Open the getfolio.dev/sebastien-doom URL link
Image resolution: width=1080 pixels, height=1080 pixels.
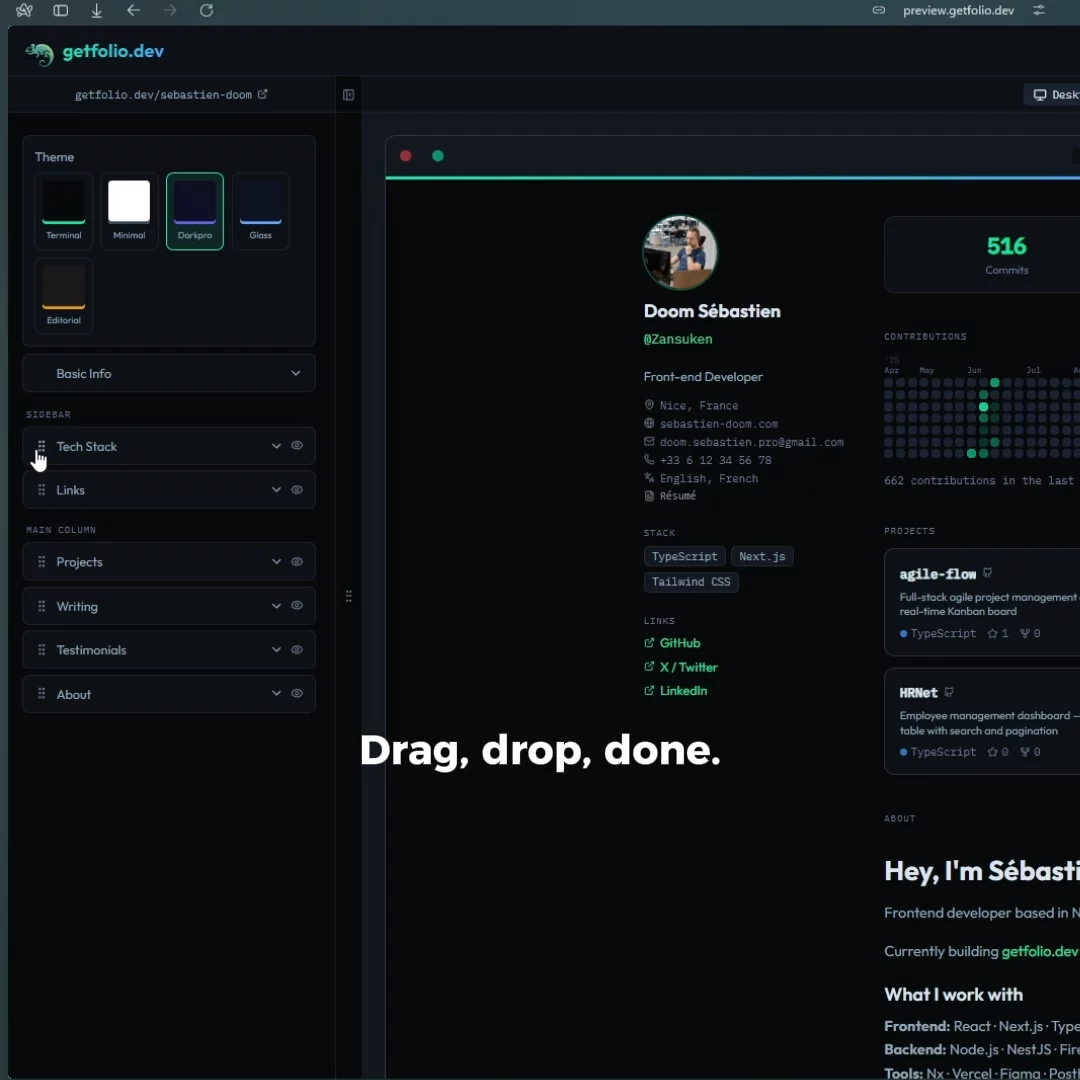pos(163,95)
